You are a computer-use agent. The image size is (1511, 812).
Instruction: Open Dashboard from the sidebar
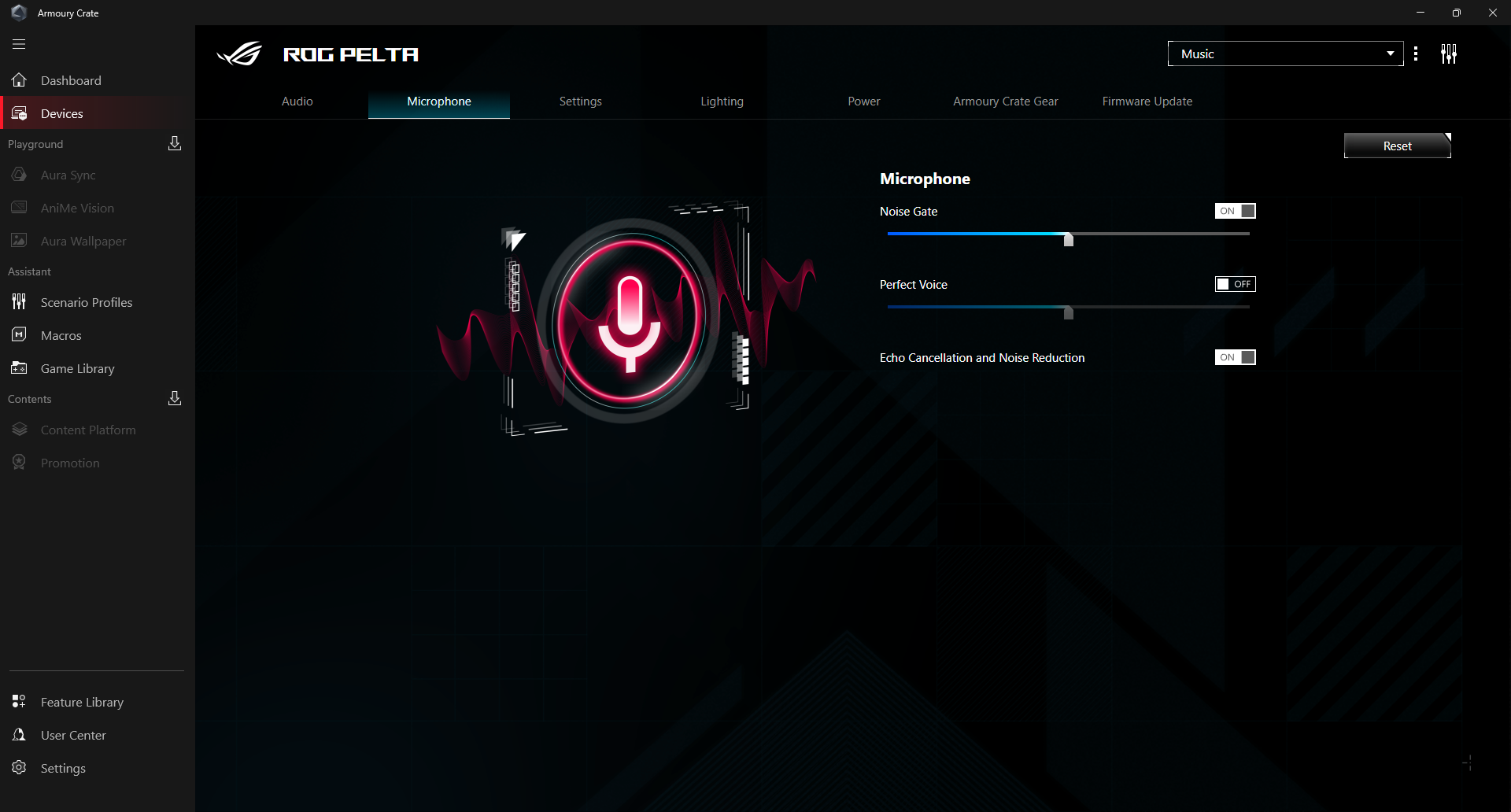pyautogui.click(x=98, y=80)
